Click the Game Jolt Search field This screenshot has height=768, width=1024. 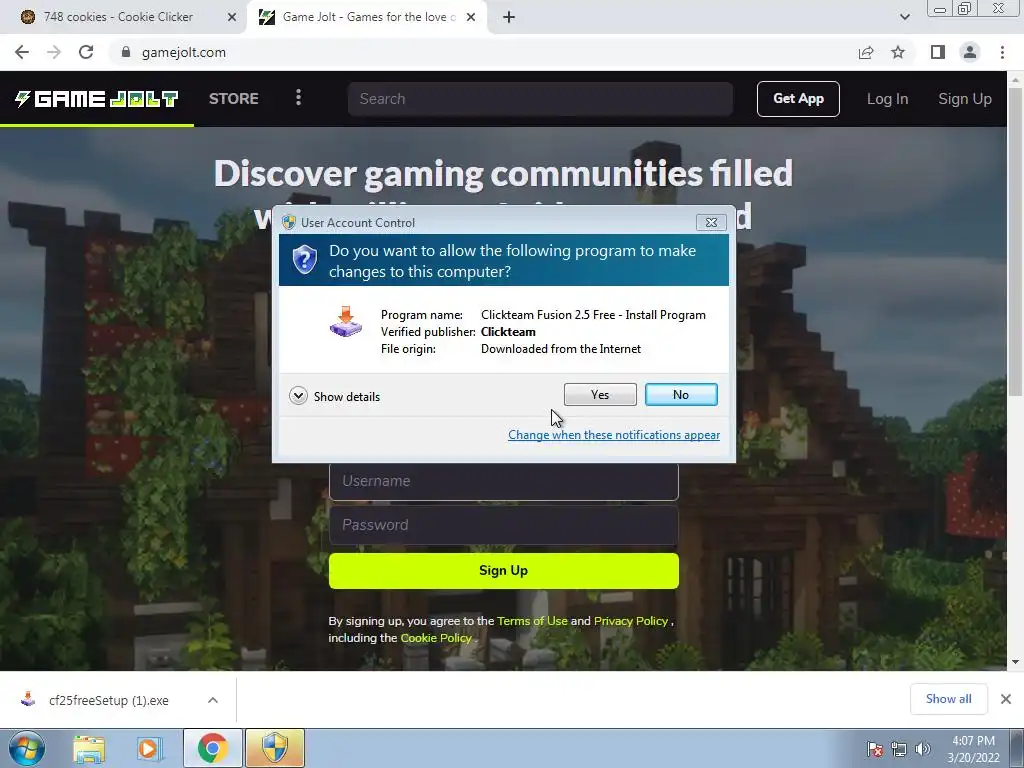click(x=540, y=99)
